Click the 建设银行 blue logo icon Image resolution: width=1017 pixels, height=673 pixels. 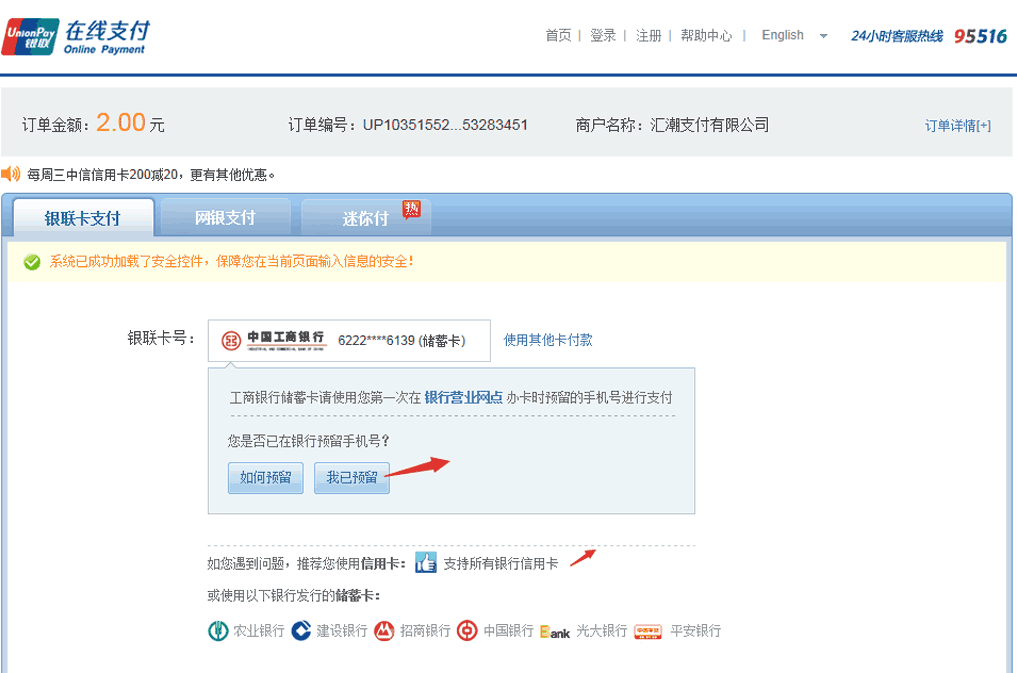tap(301, 630)
